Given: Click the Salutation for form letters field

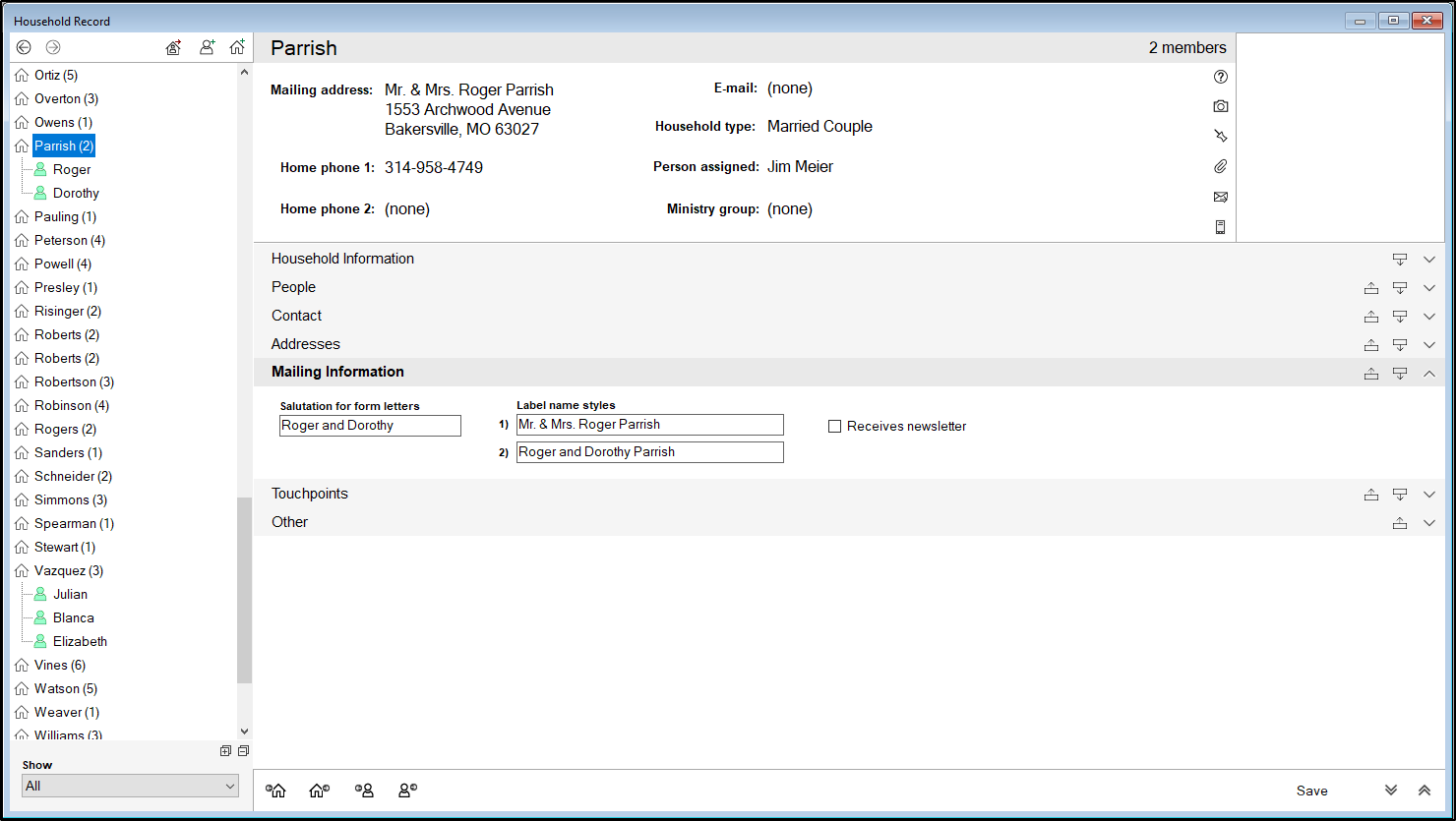Looking at the screenshot, I should coord(370,426).
